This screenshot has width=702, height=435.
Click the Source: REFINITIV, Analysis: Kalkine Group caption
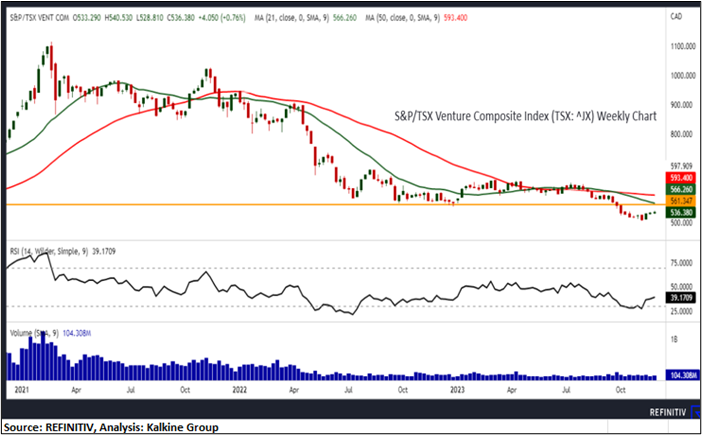(111, 427)
